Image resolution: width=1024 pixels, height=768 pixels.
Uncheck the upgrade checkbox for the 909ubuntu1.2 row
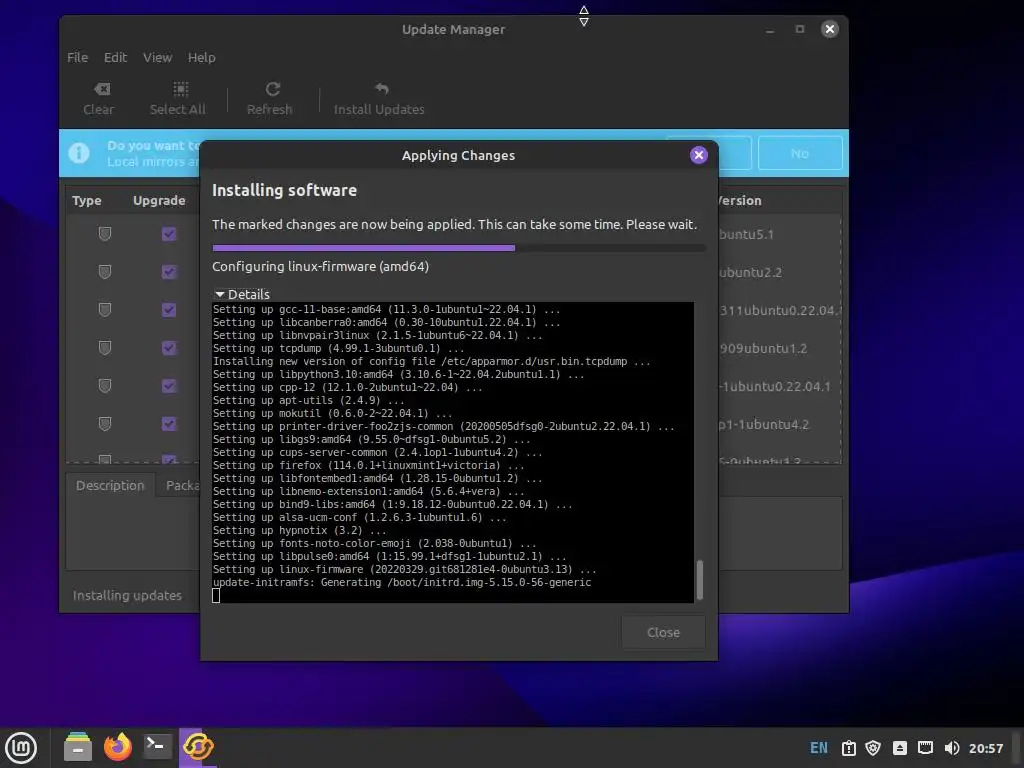[x=169, y=348]
